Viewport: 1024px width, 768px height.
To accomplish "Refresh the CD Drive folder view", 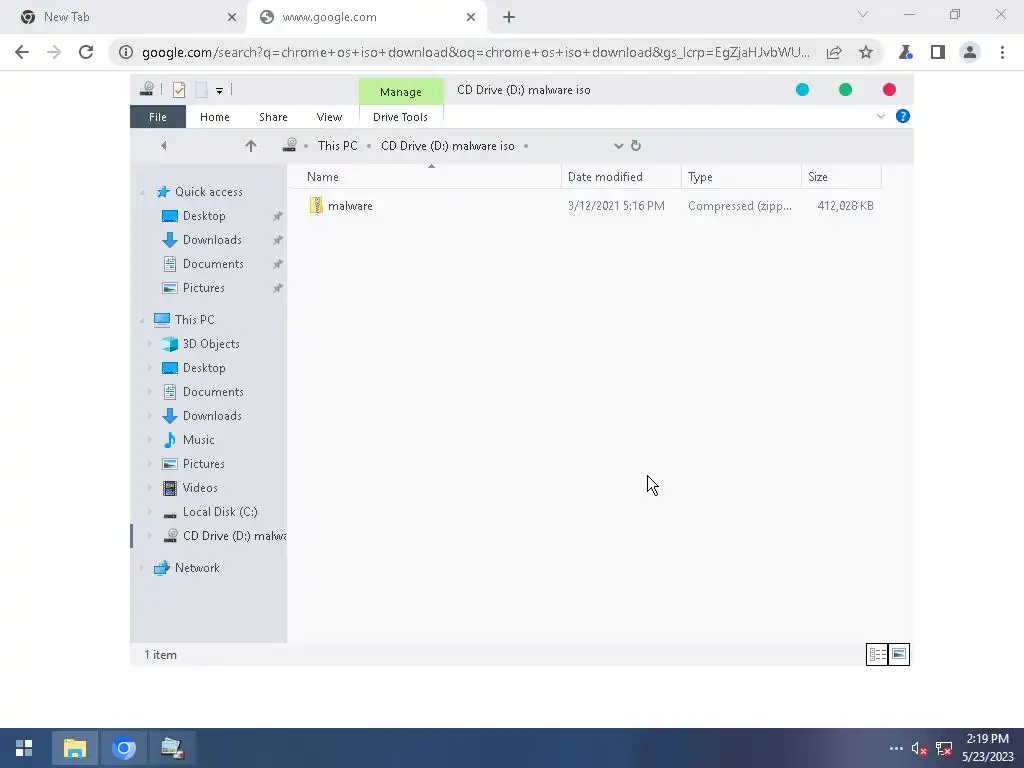I will click(x=636, y=146).
